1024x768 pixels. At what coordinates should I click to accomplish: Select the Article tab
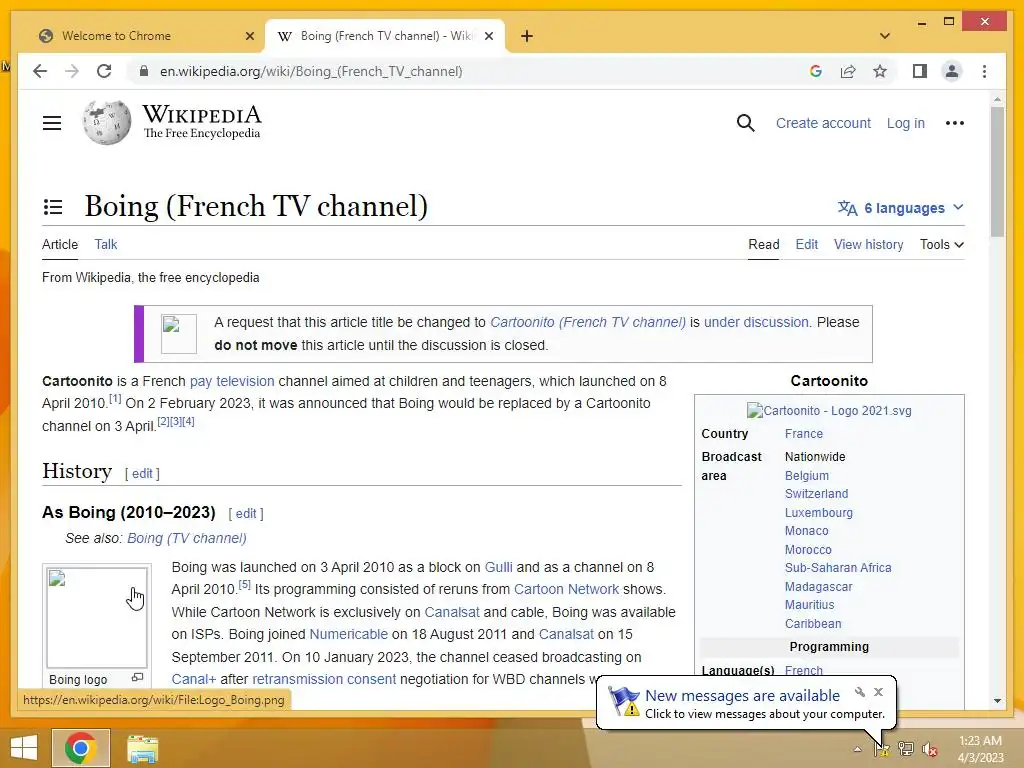(60, 244)
